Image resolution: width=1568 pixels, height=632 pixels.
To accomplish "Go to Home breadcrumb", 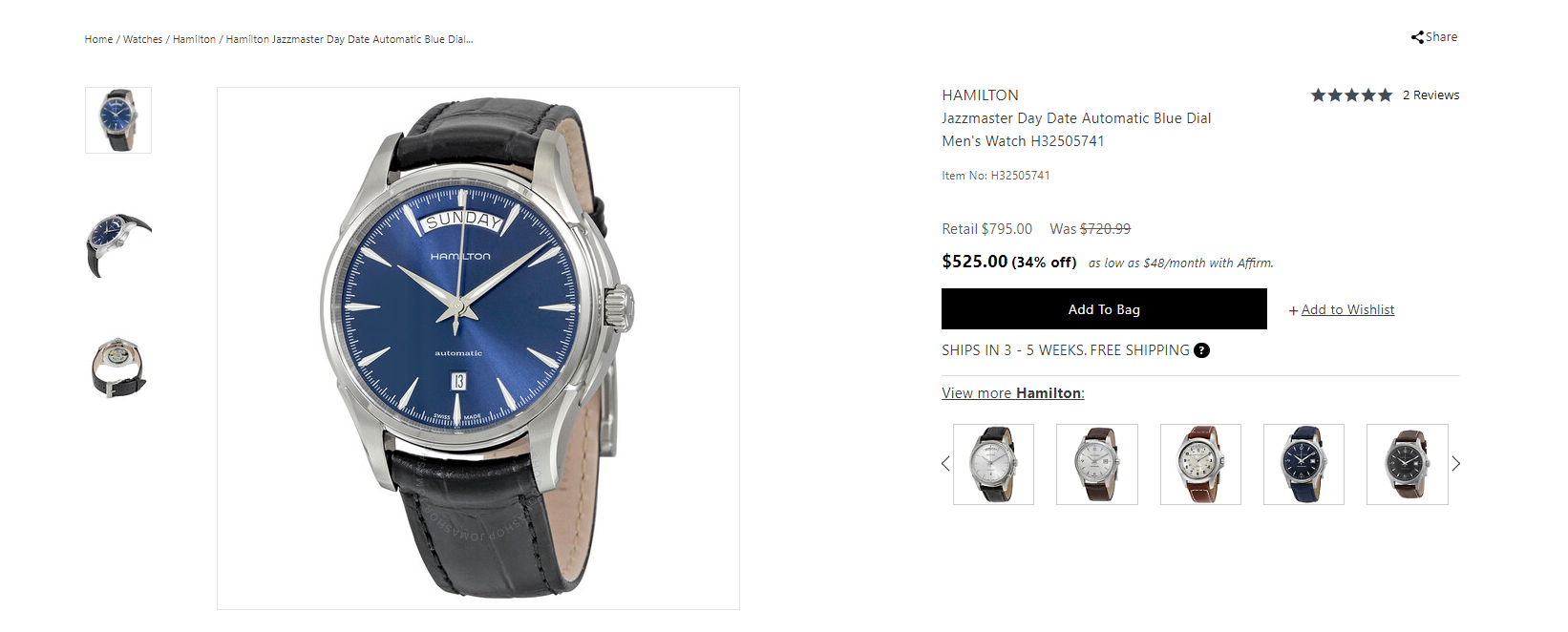I will 98,39.
